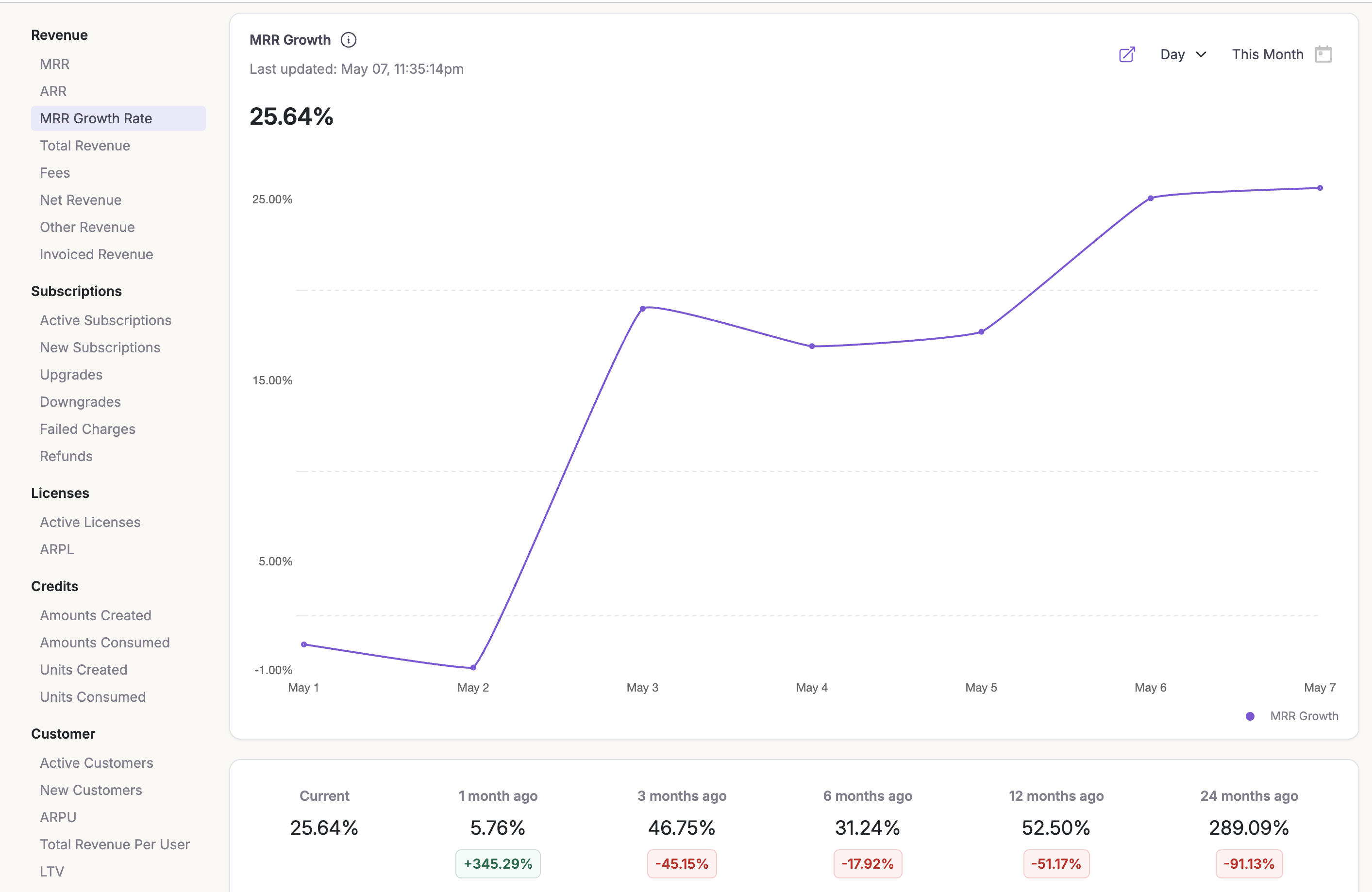View the New Customers metric
The height and width of the screenshot is (892, 1372).
[91, 790]
